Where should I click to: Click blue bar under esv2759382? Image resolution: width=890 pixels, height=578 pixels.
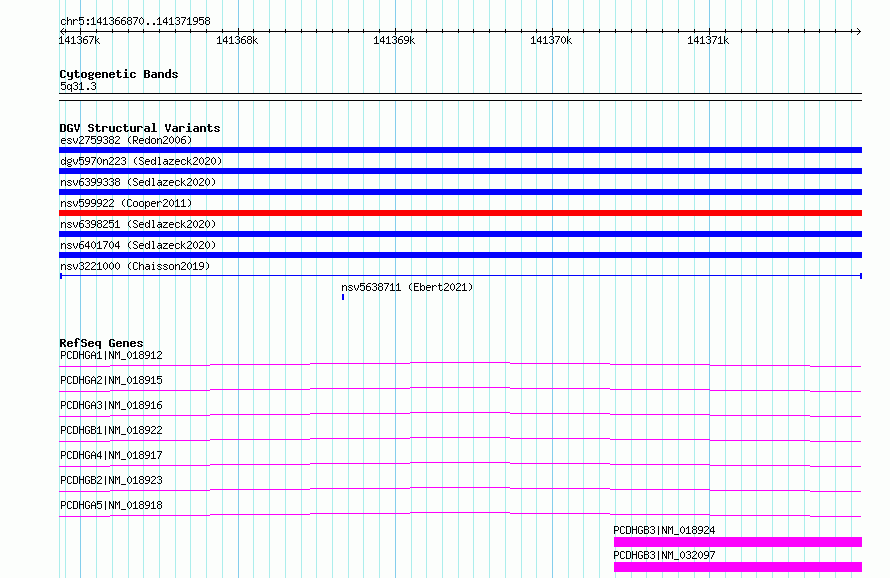[x=460, y=150]
